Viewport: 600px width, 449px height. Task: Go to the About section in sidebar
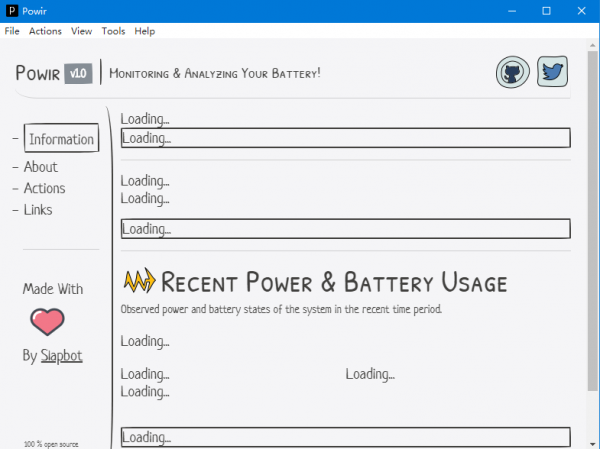click(x=41, y=167)
